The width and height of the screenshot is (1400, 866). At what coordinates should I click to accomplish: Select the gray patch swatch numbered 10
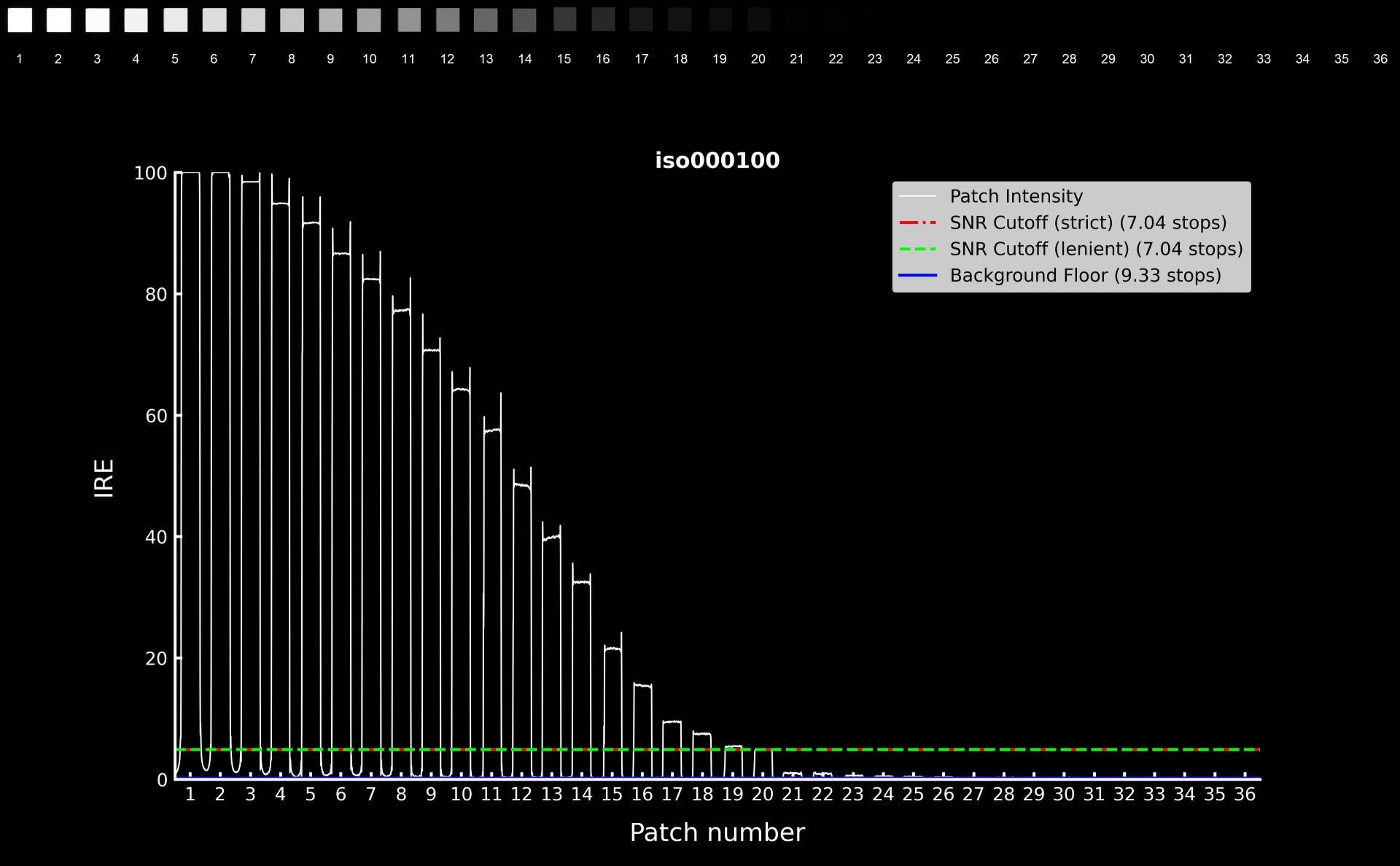pyautogui.click(x=369, y=20)
